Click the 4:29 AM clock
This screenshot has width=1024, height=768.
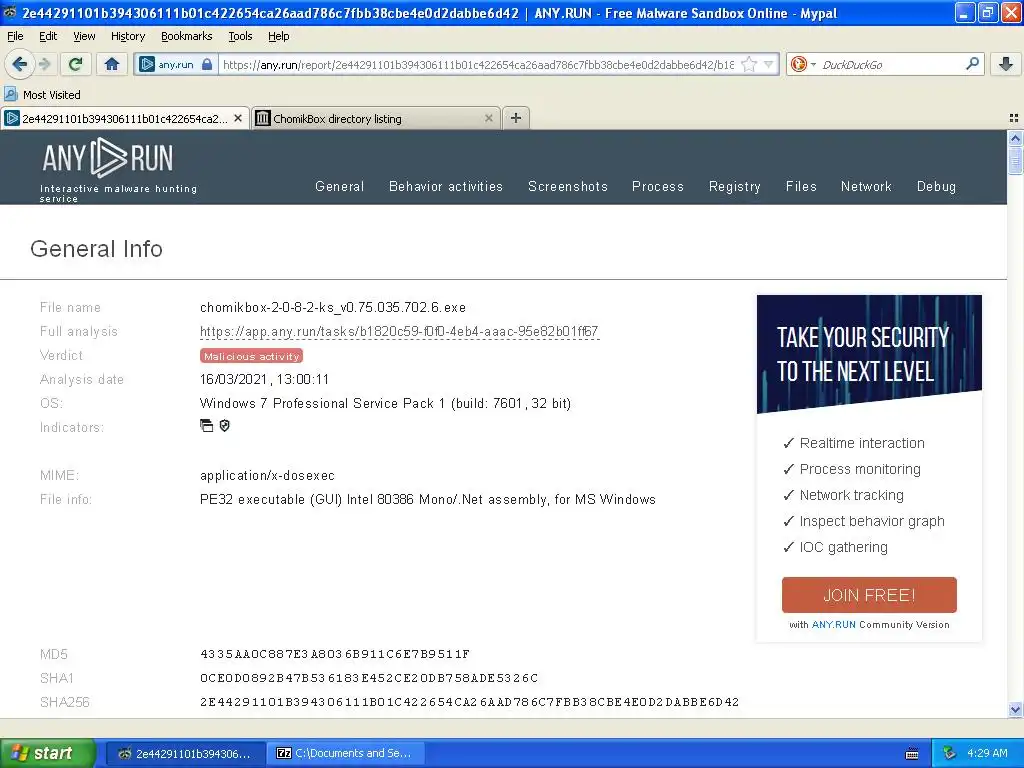pos(987,753)
